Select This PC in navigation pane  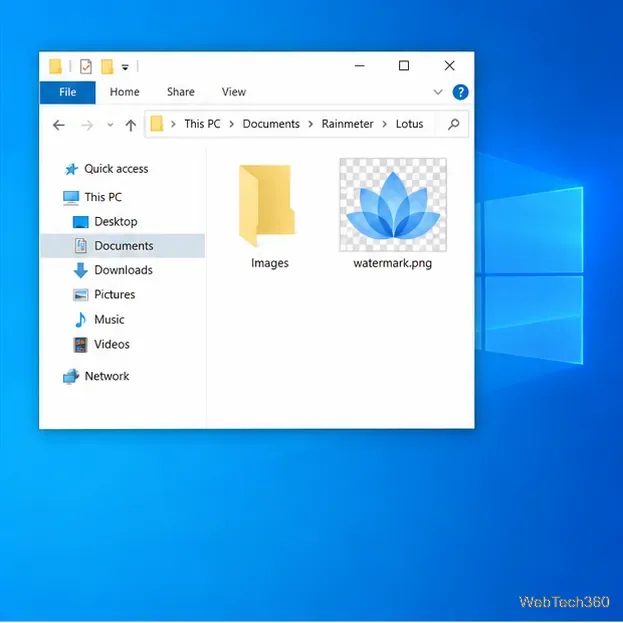(x=103, y=197)
